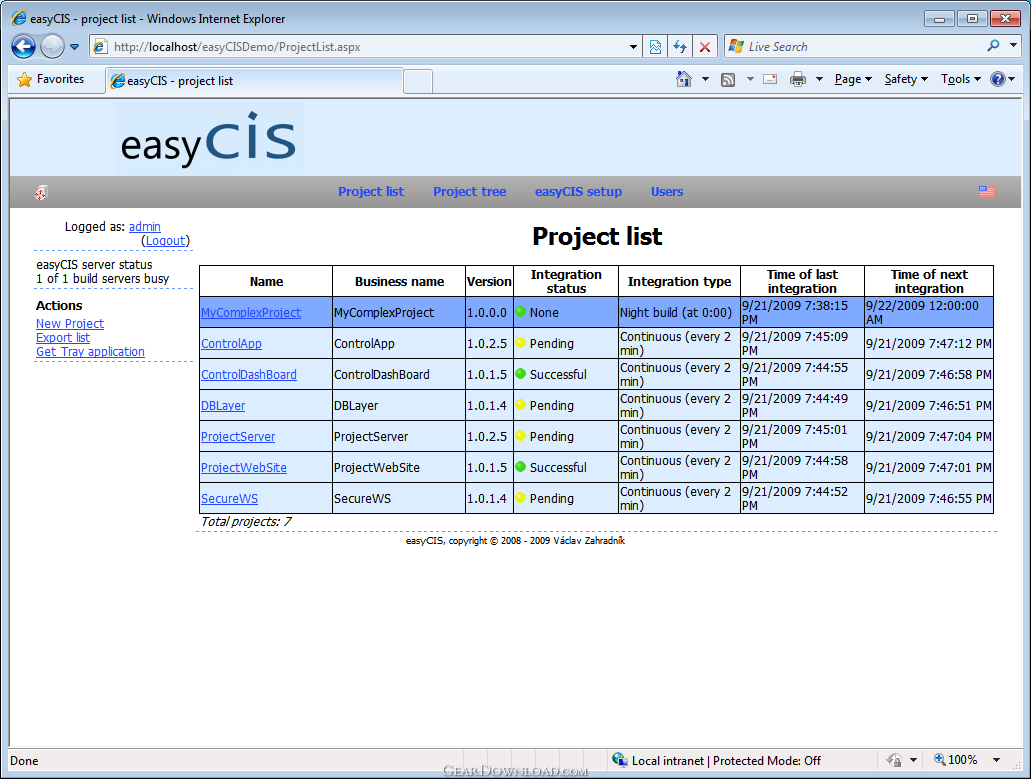
Task: Click the admin user link
Action: point(145,227)
